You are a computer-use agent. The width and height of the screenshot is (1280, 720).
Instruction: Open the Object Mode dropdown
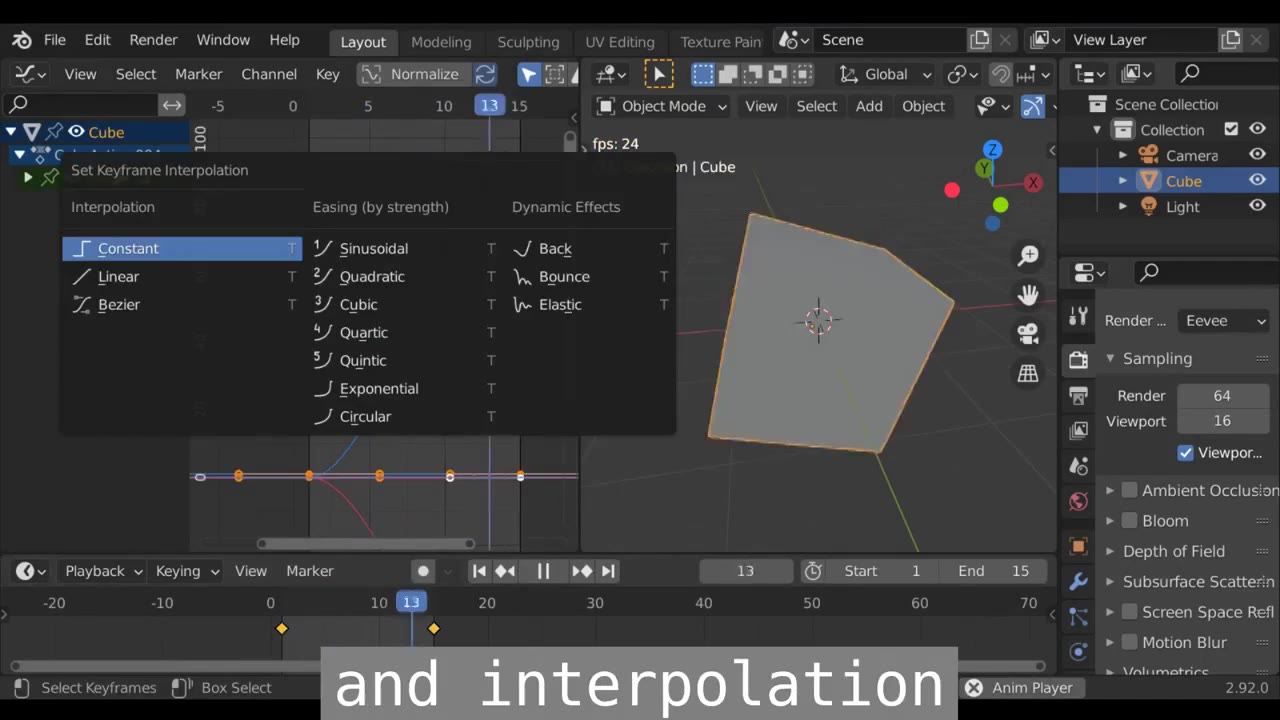coord(662,106)
